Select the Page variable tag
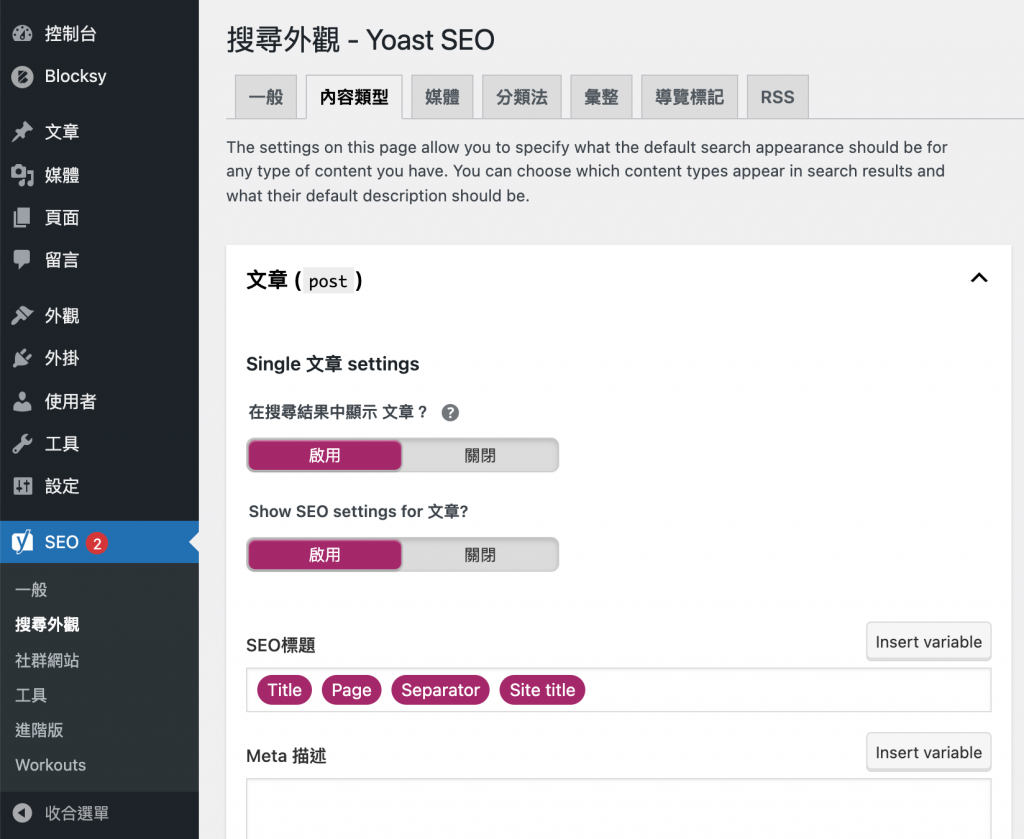 coord(351,690)
